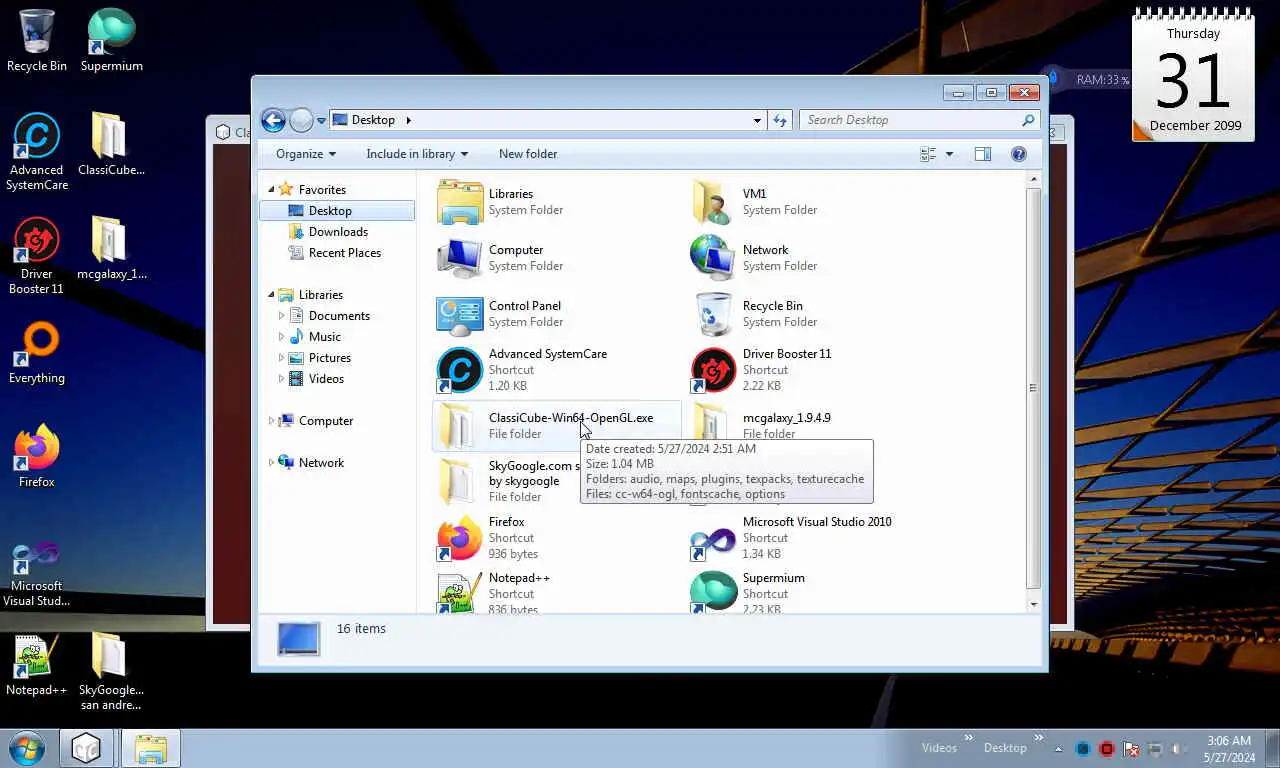Collapse the Libraries tree section
Screen dimensions: 1280x768
[x=271, y=294]
